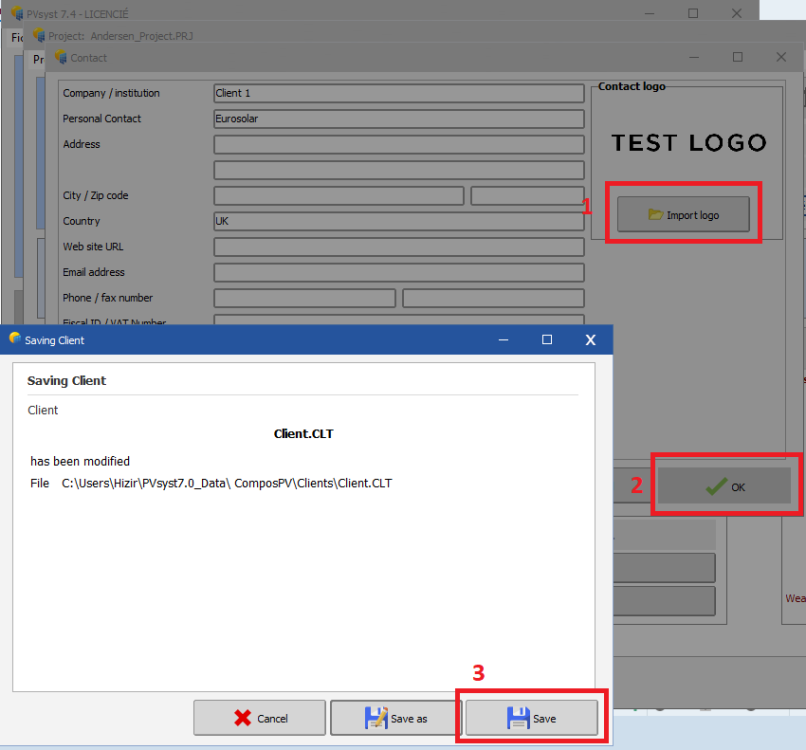Edit the Country field containing UK
Viewport: 806px width, 750px height.
click(x=398, y=221)
